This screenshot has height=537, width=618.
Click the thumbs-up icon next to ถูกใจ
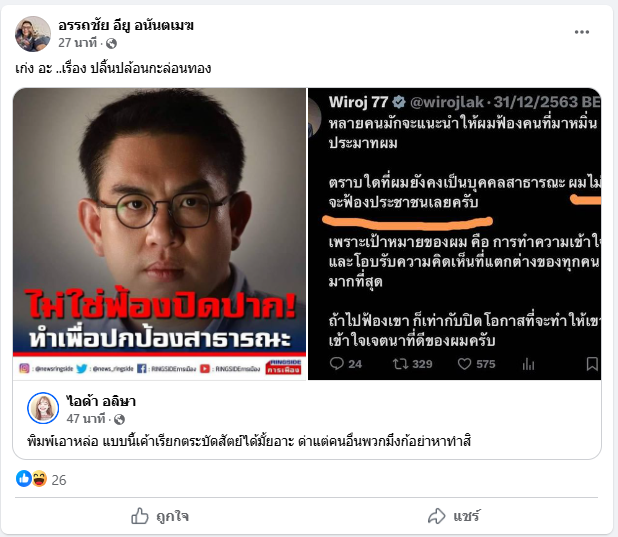[x=140, y=516]
